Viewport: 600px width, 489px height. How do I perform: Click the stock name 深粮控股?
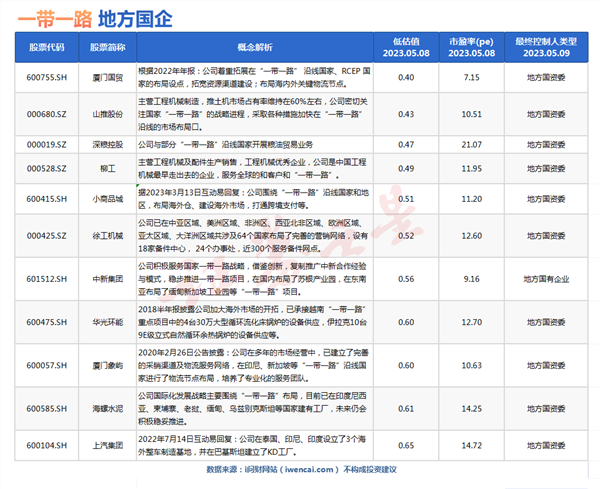click(108, 145)
